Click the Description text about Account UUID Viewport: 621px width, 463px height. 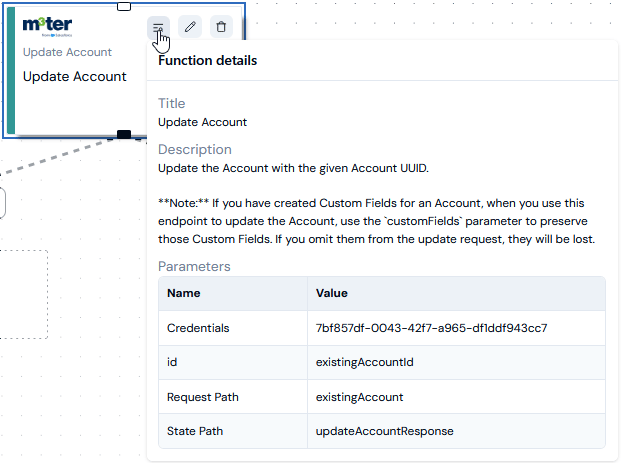click(x=293, y=168)
